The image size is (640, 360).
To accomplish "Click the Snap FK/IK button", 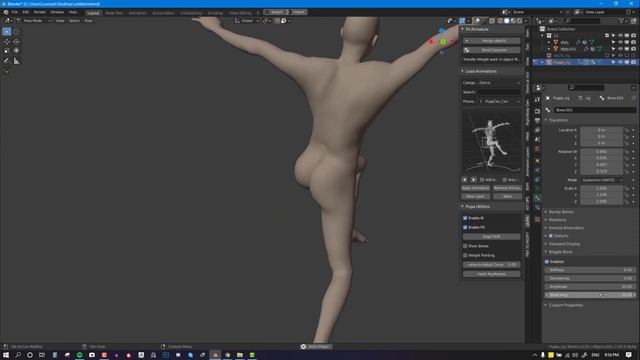I will [x=491, y=237].
